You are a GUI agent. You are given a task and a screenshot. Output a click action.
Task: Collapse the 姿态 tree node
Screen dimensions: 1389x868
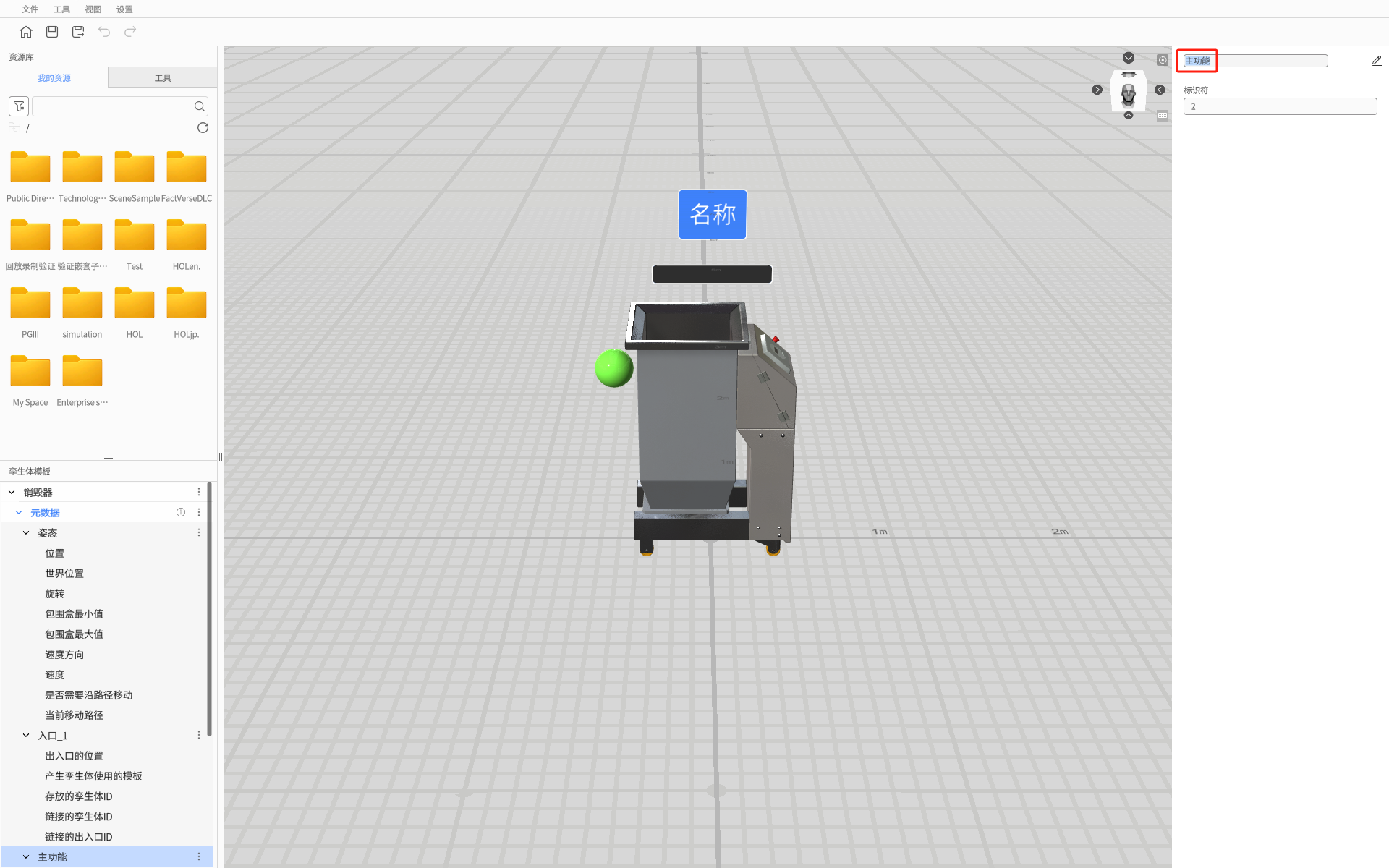click(26, 533)
